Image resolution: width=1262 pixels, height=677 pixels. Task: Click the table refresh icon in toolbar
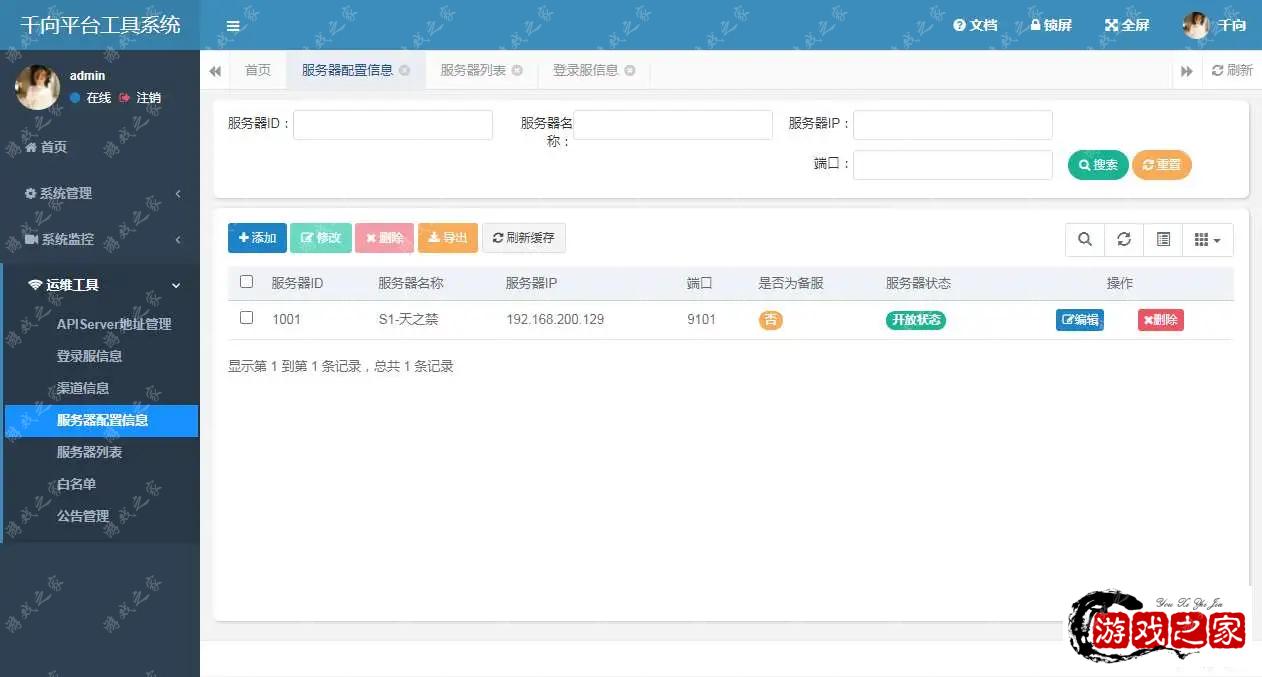point(1124,239)
